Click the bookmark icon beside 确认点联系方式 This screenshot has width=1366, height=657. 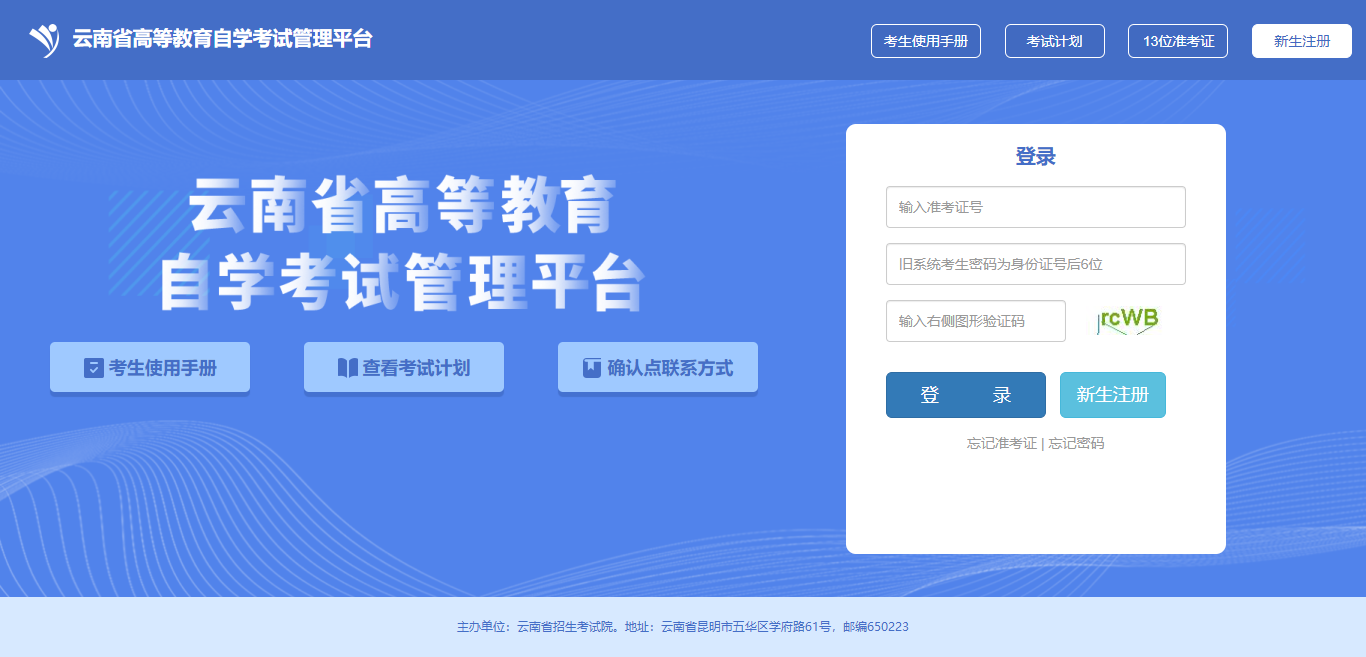[592, 368]
